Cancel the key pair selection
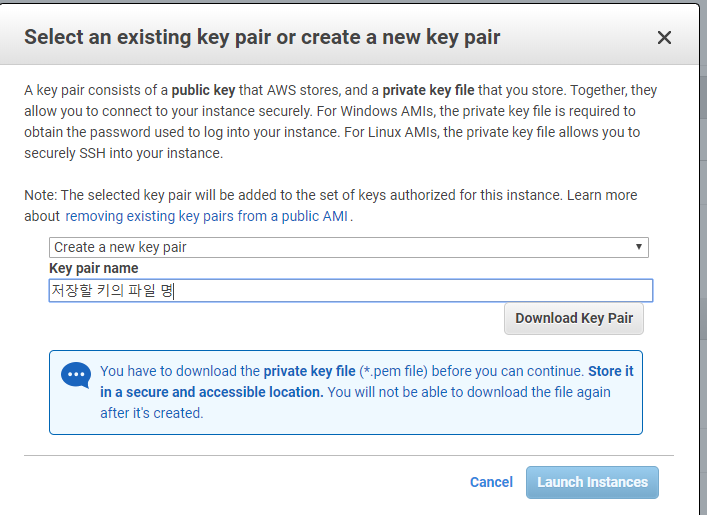This screenshot has height=515, width=707. point(491,482)
